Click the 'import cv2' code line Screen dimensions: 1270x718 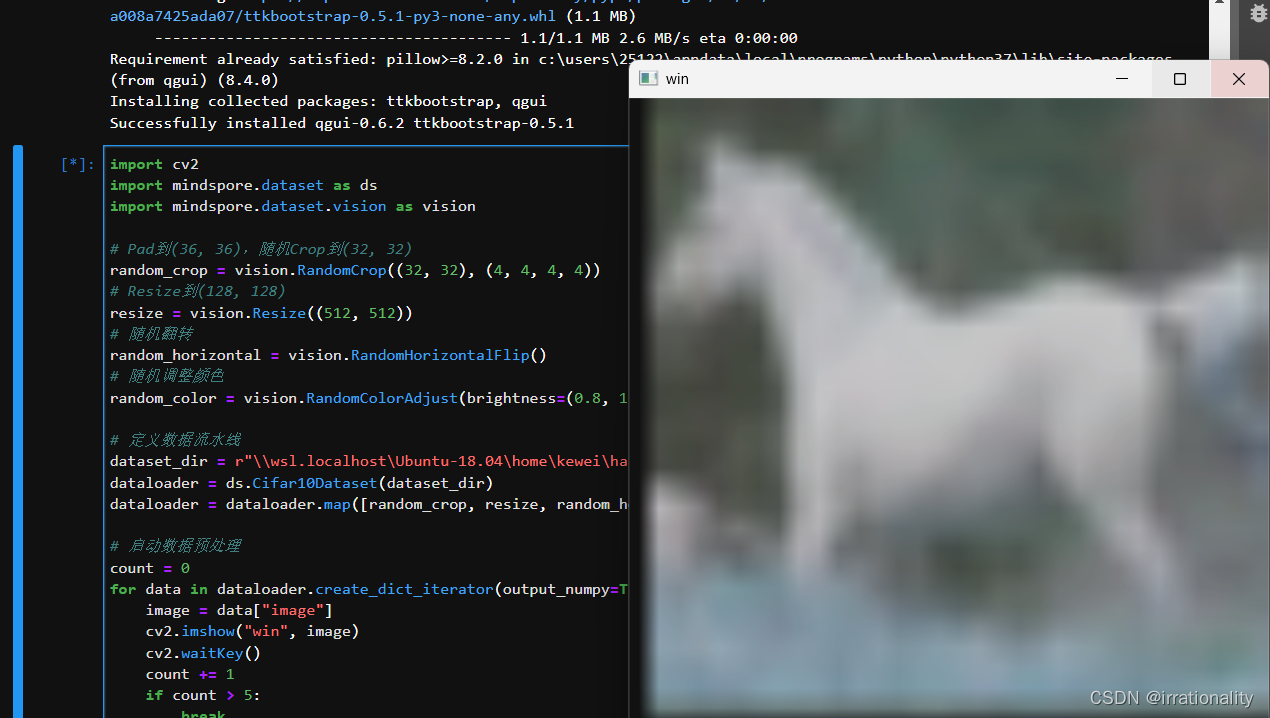pos(155,164)
